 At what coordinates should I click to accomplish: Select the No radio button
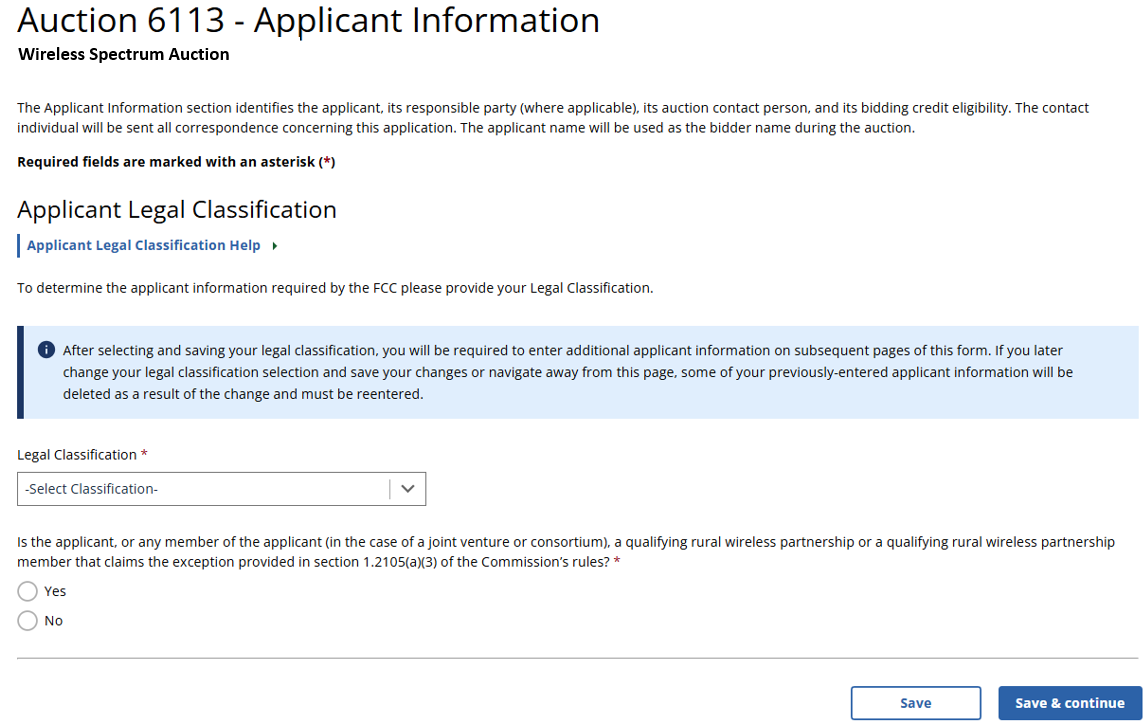(x=28, y=621)
